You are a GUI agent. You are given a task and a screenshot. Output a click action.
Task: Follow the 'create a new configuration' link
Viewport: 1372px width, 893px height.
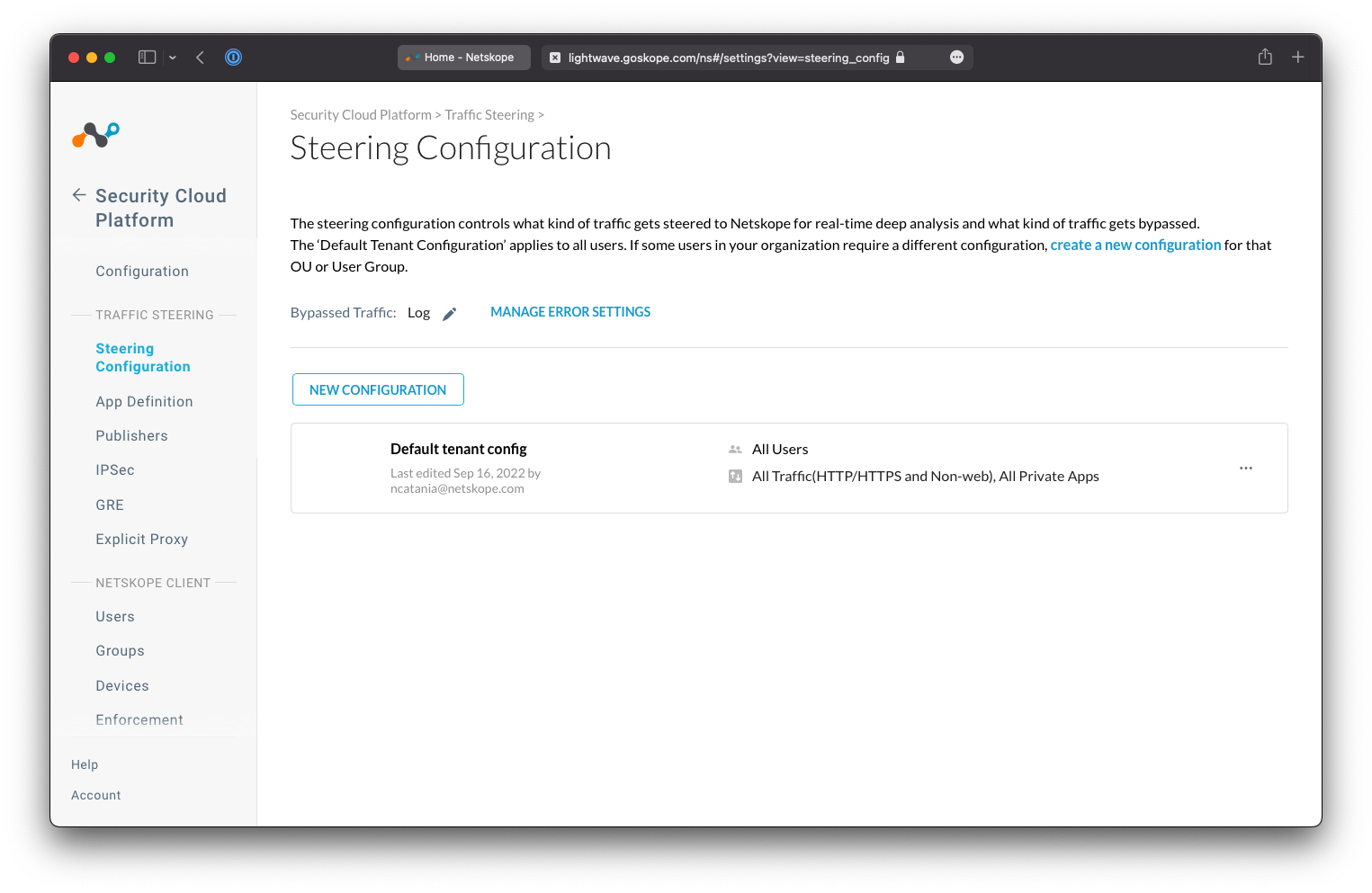coord(1135,246)
